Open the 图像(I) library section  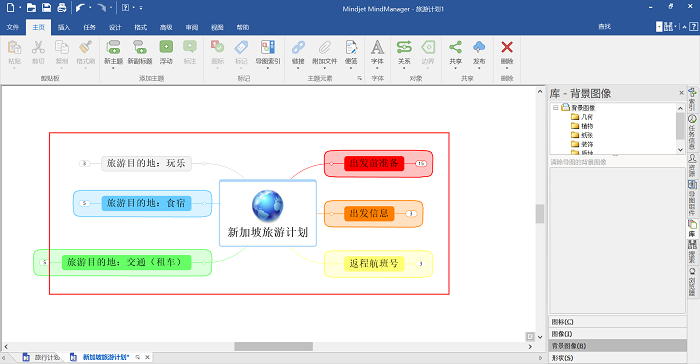click(x=617, y=334)
